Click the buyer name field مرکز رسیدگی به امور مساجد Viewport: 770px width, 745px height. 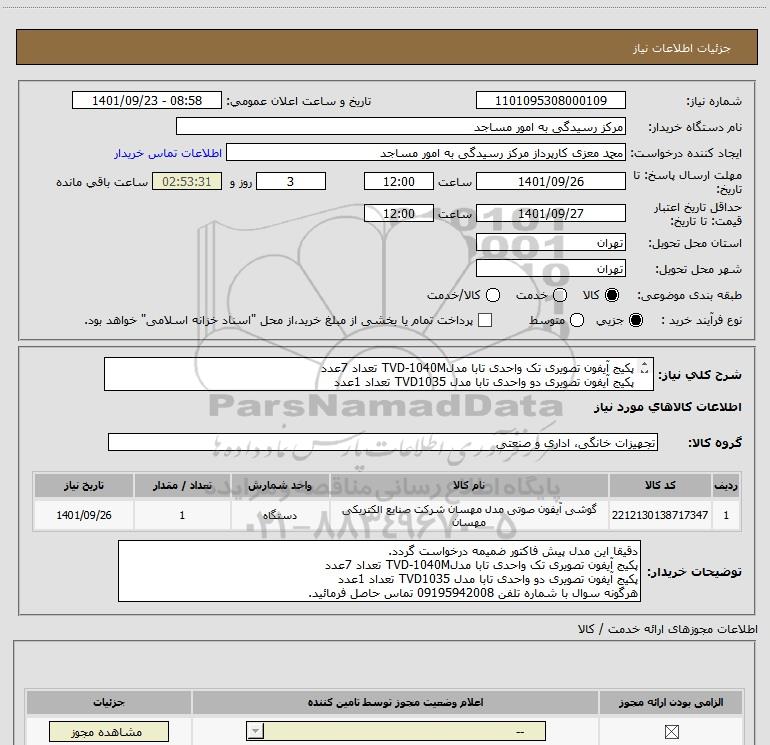(401, 127)
